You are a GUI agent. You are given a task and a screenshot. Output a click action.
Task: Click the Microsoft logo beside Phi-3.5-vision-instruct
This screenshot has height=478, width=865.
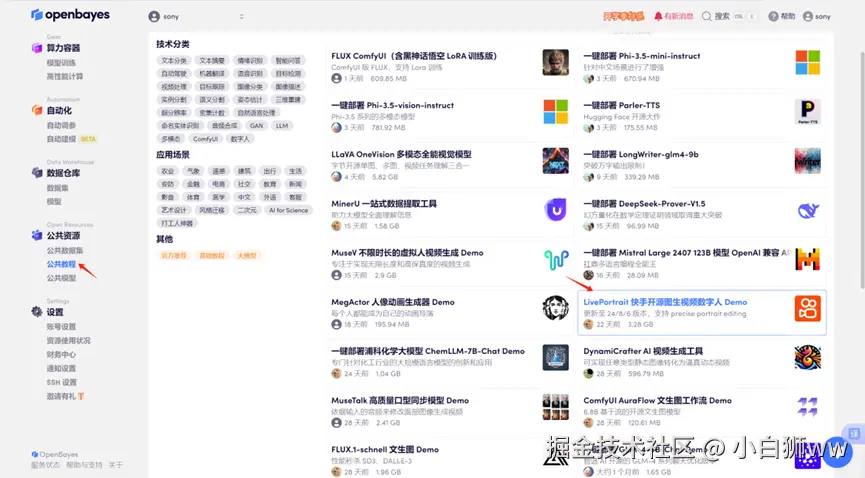pyautogui.click(x=556, y=111)
